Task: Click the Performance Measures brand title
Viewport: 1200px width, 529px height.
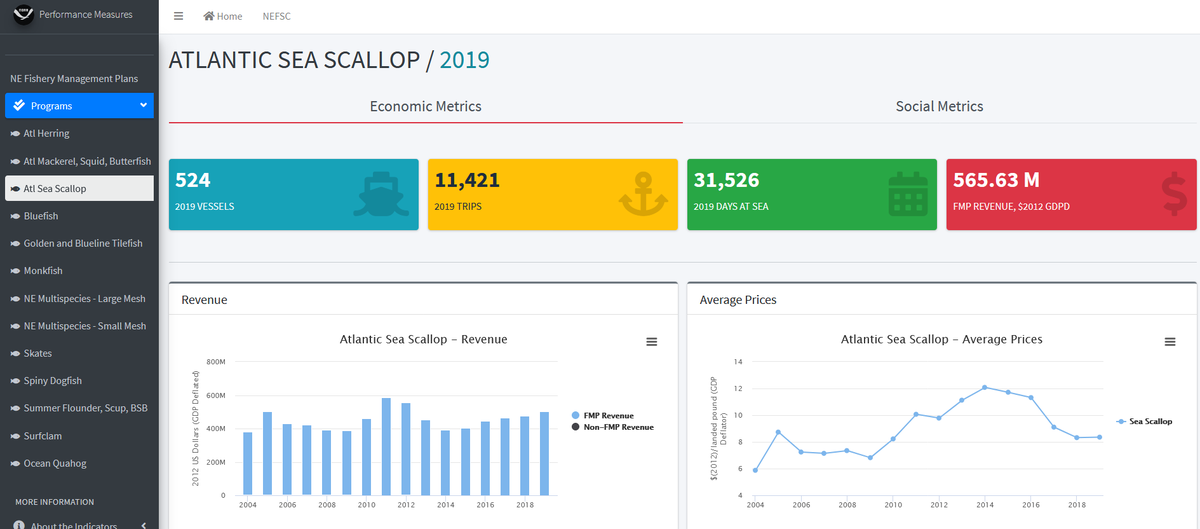Action: [85, 15]
